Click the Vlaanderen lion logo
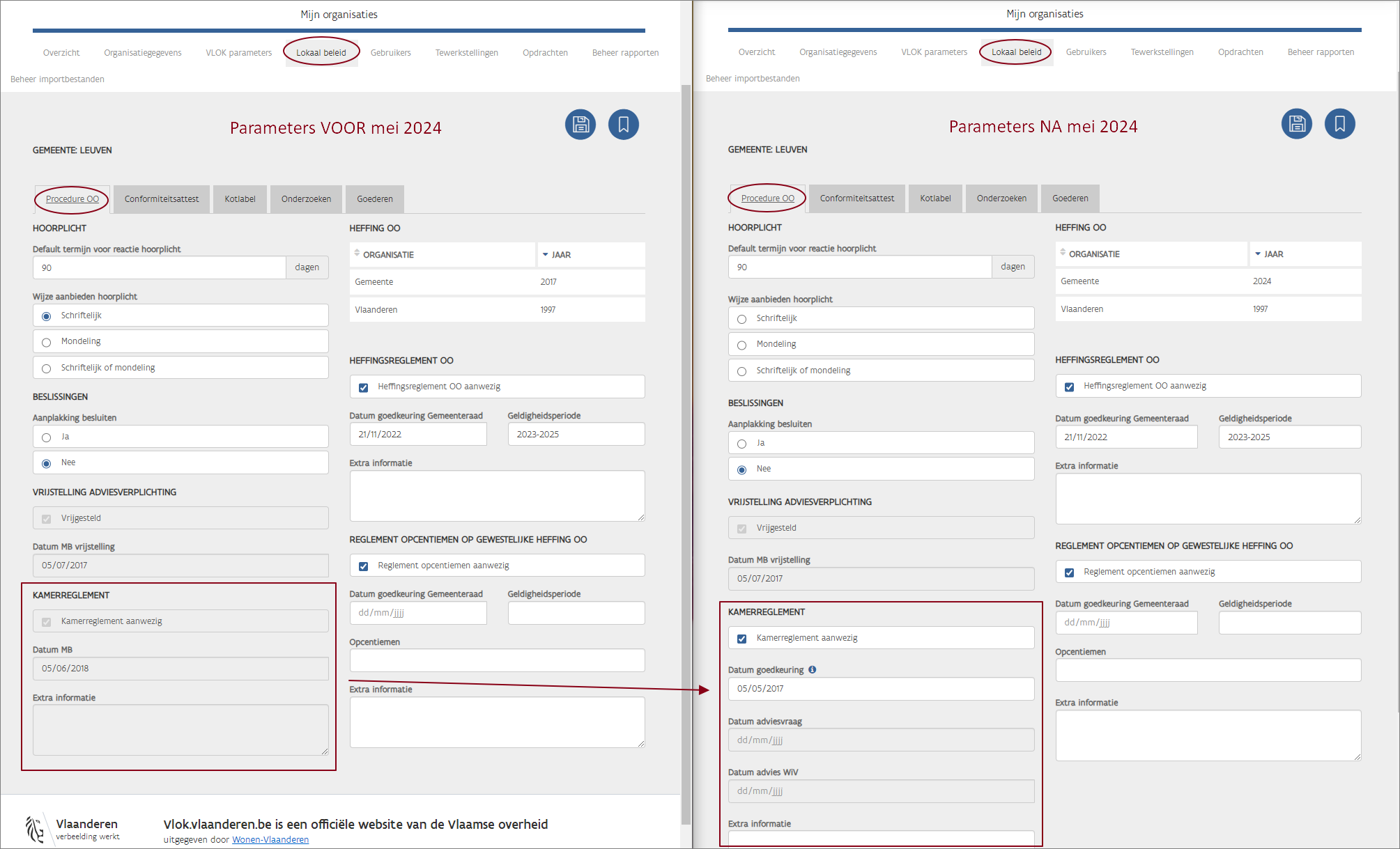 coord(34,829)
